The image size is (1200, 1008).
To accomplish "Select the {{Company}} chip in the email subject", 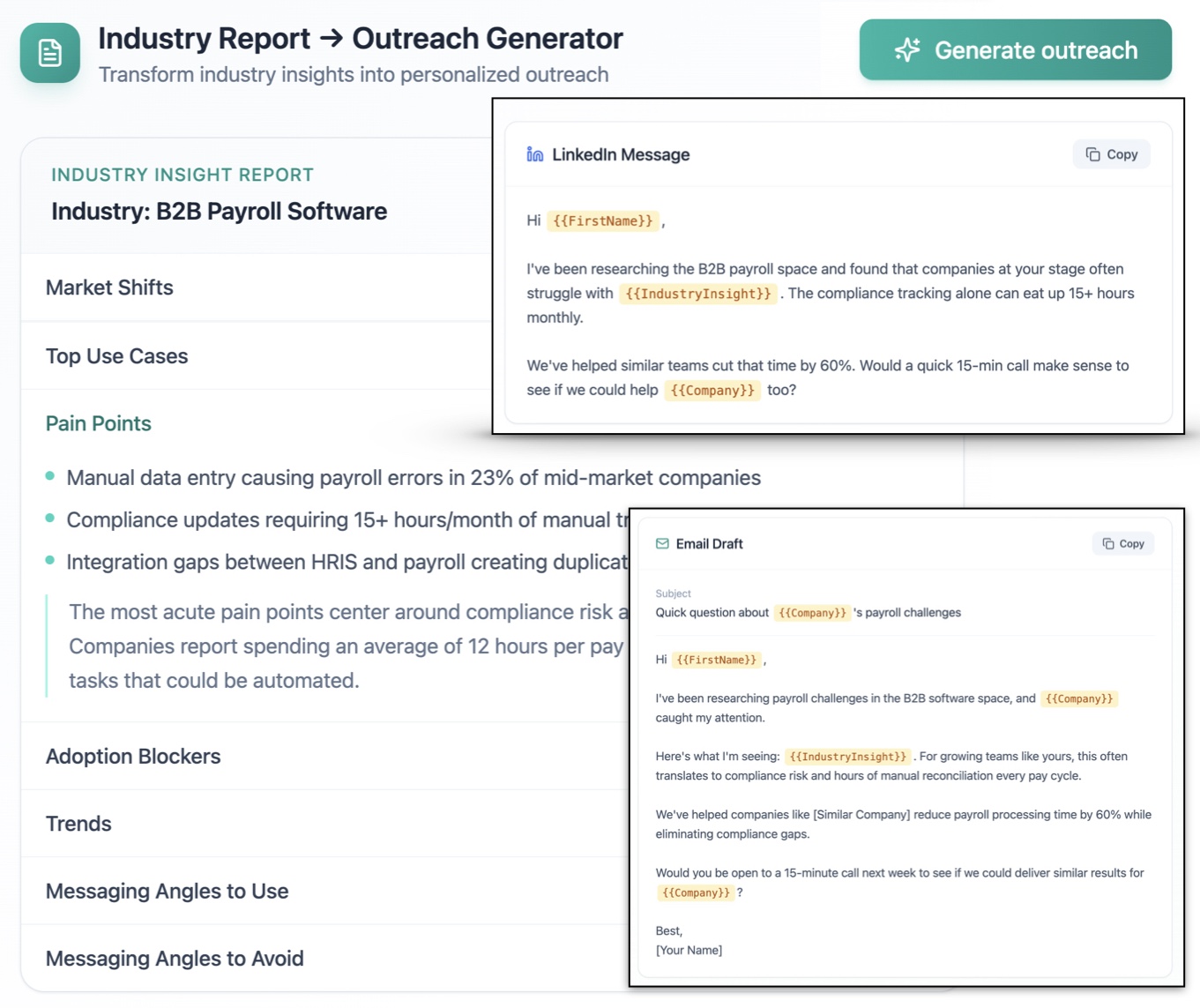I will tap(812, 612).
